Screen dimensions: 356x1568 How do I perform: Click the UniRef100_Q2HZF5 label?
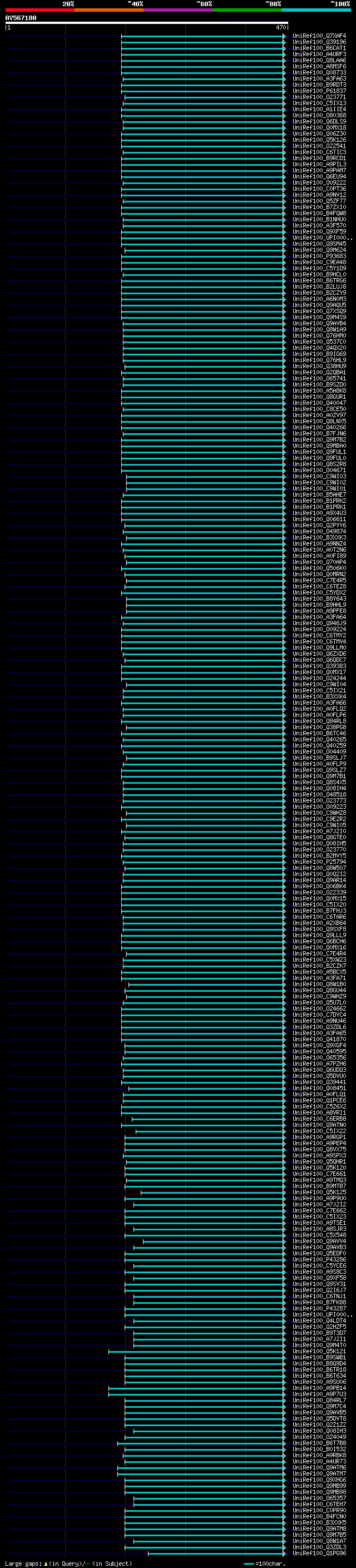pos(319,1327)
